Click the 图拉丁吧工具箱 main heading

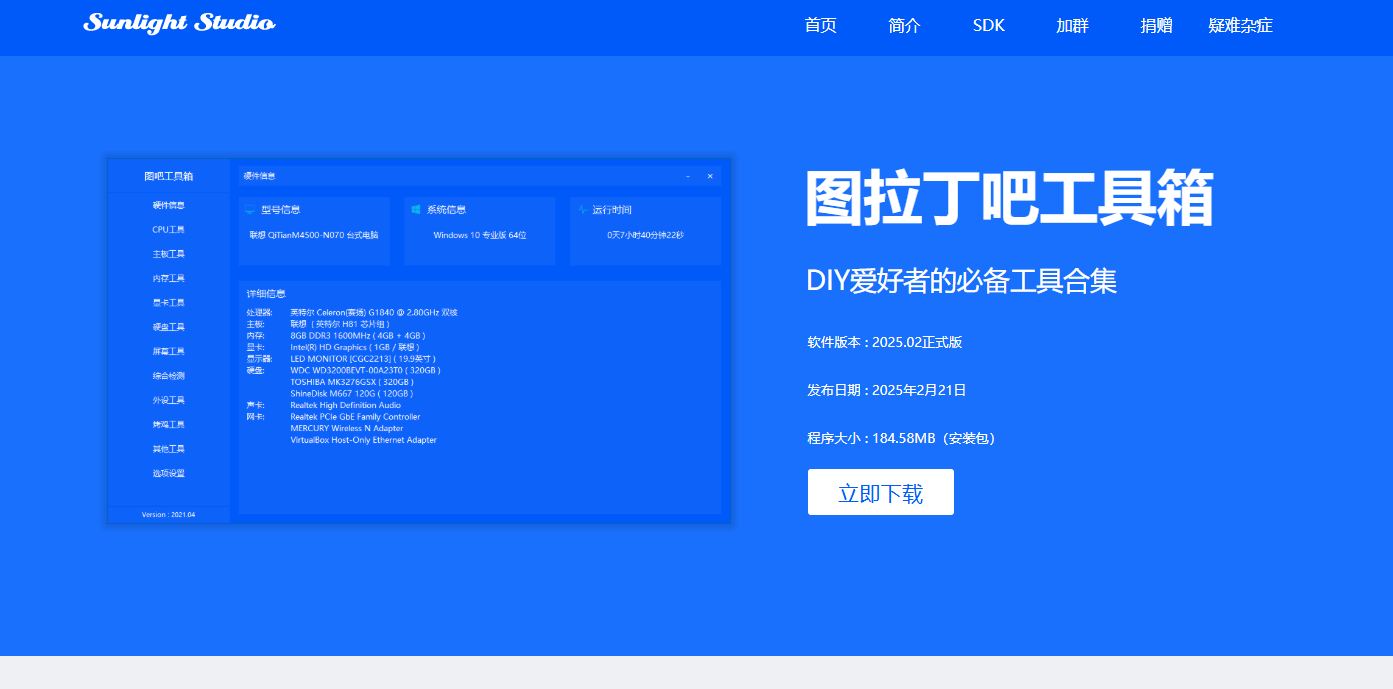click(x=1009, y=199)
